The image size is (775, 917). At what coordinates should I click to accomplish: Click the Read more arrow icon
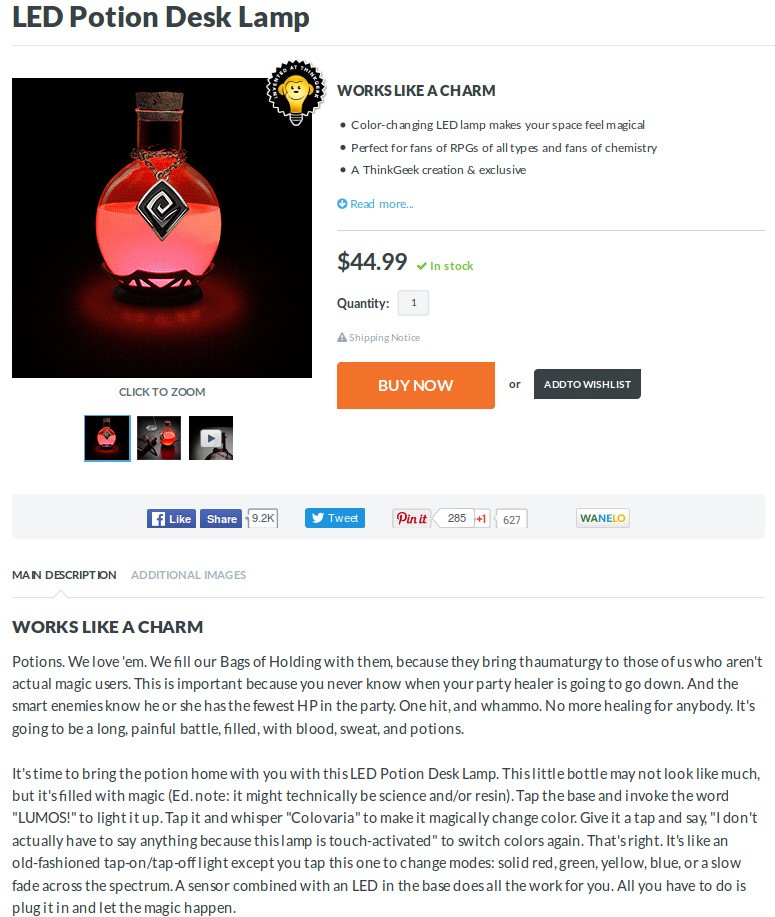(x=342, y=204)
